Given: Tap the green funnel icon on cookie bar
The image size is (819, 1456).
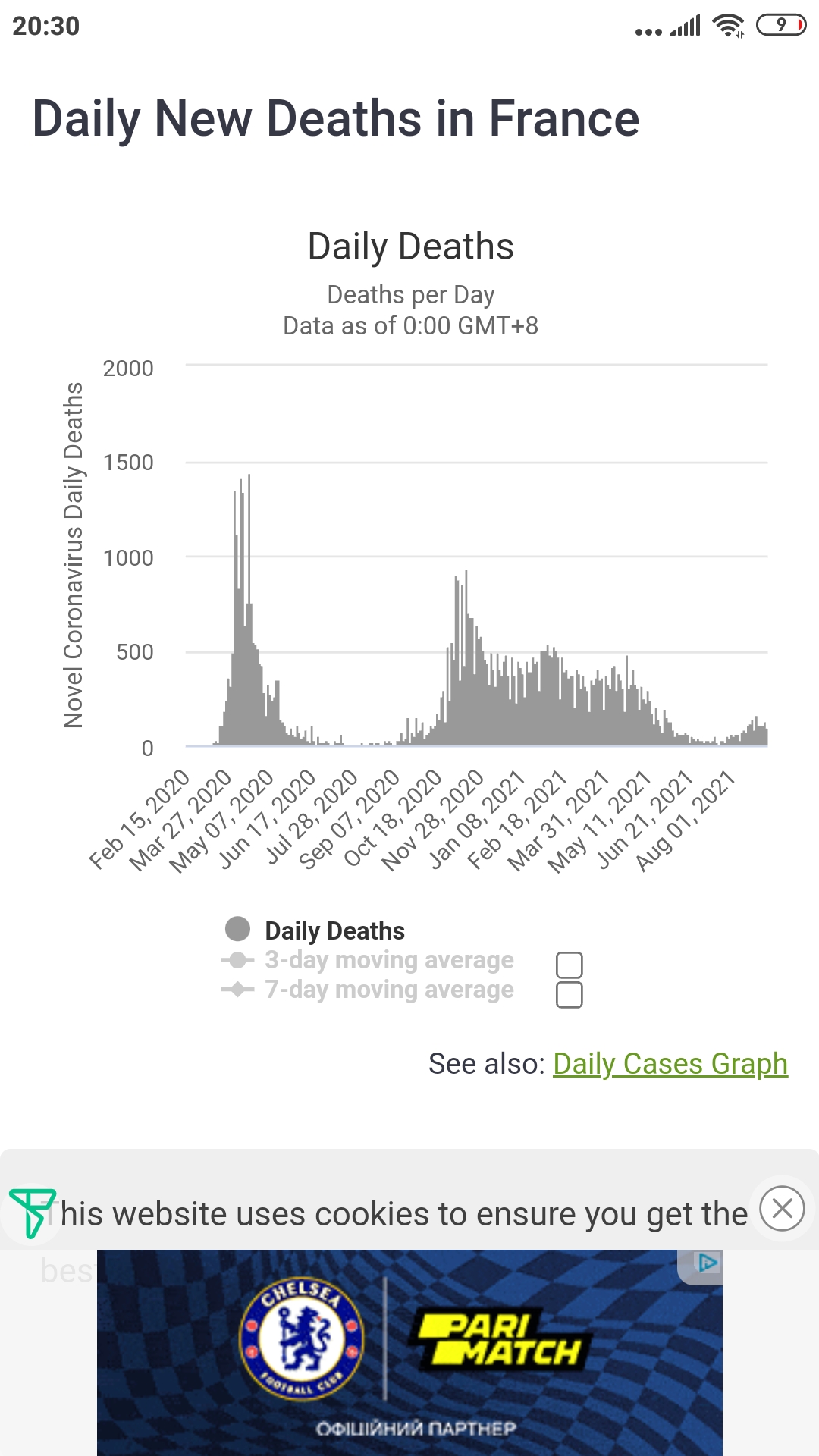Looking at the screenshot, I should click(31, 1212).
